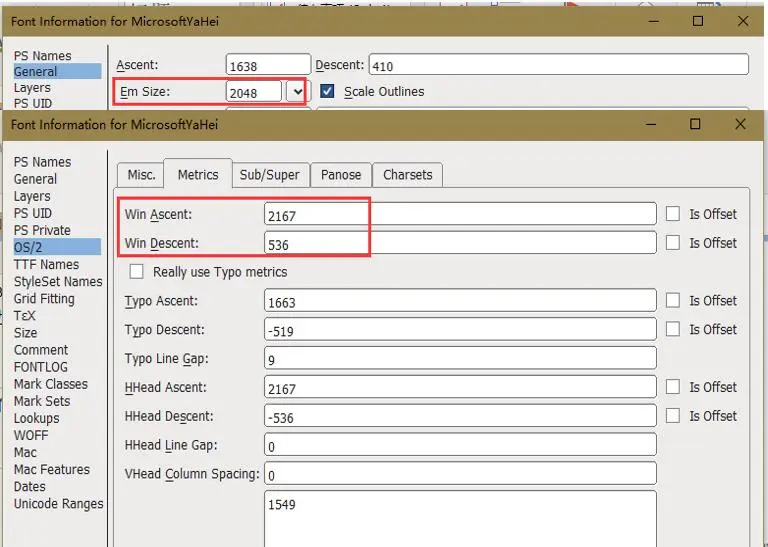Screen dimensions: 768x547
Task: Open the Sub/Super tab
Action: click(x=269, y=175)
